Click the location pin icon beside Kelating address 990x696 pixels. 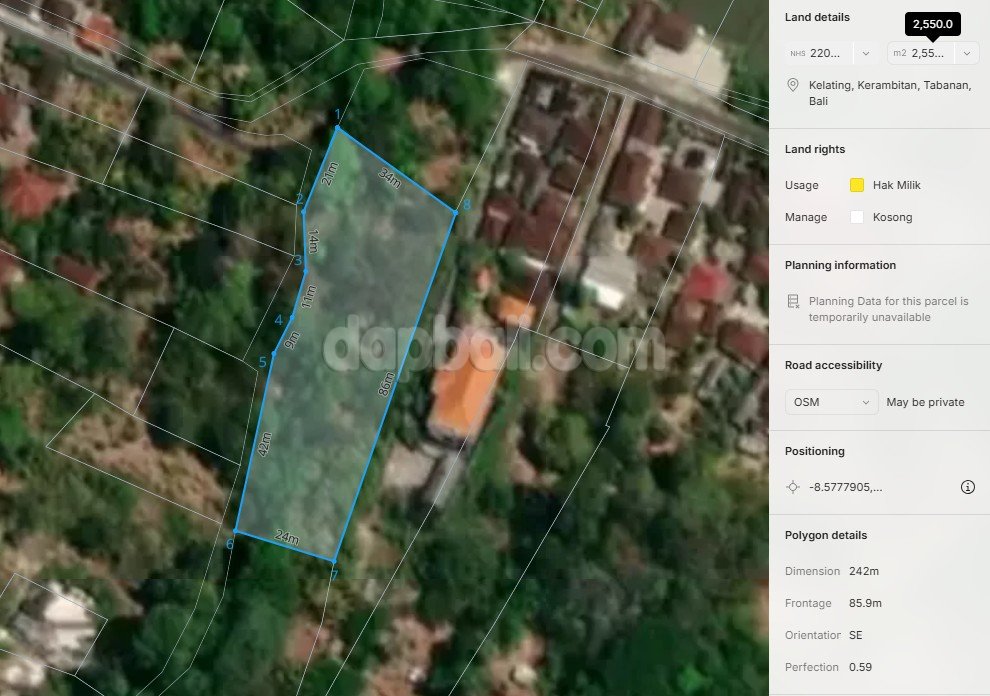tap(793, 86)
